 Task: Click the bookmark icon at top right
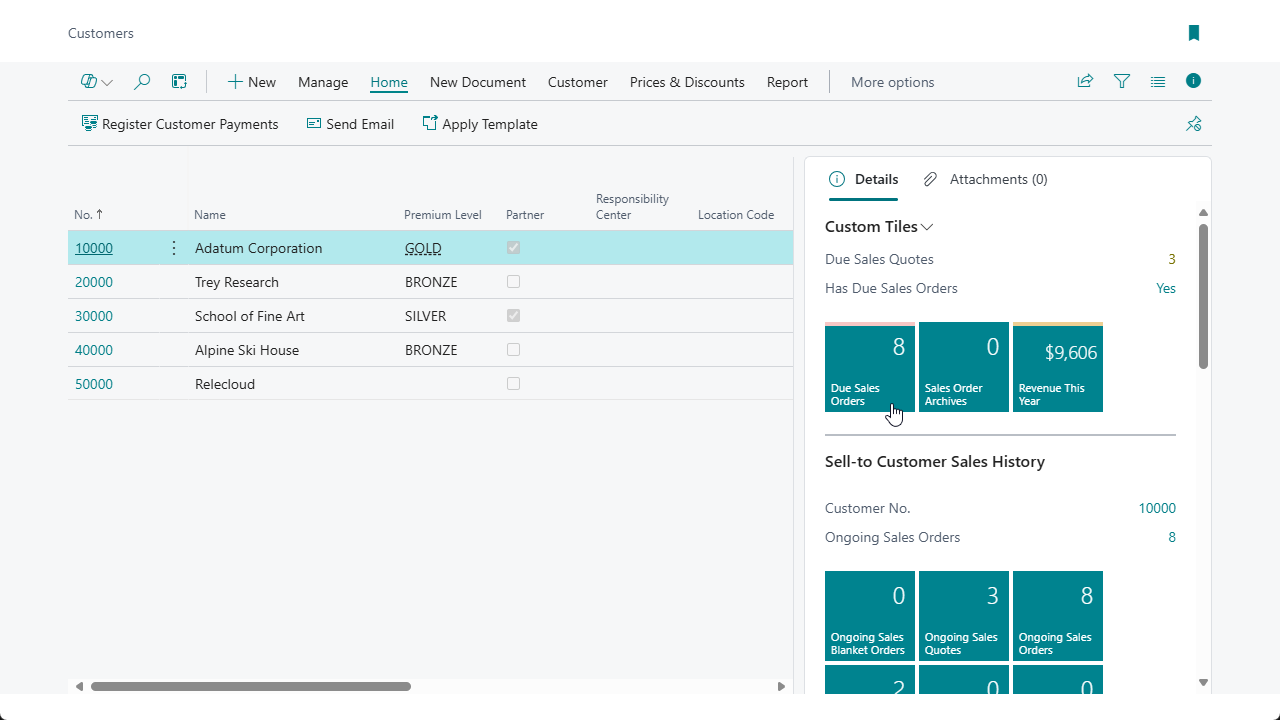point(1193,33)
